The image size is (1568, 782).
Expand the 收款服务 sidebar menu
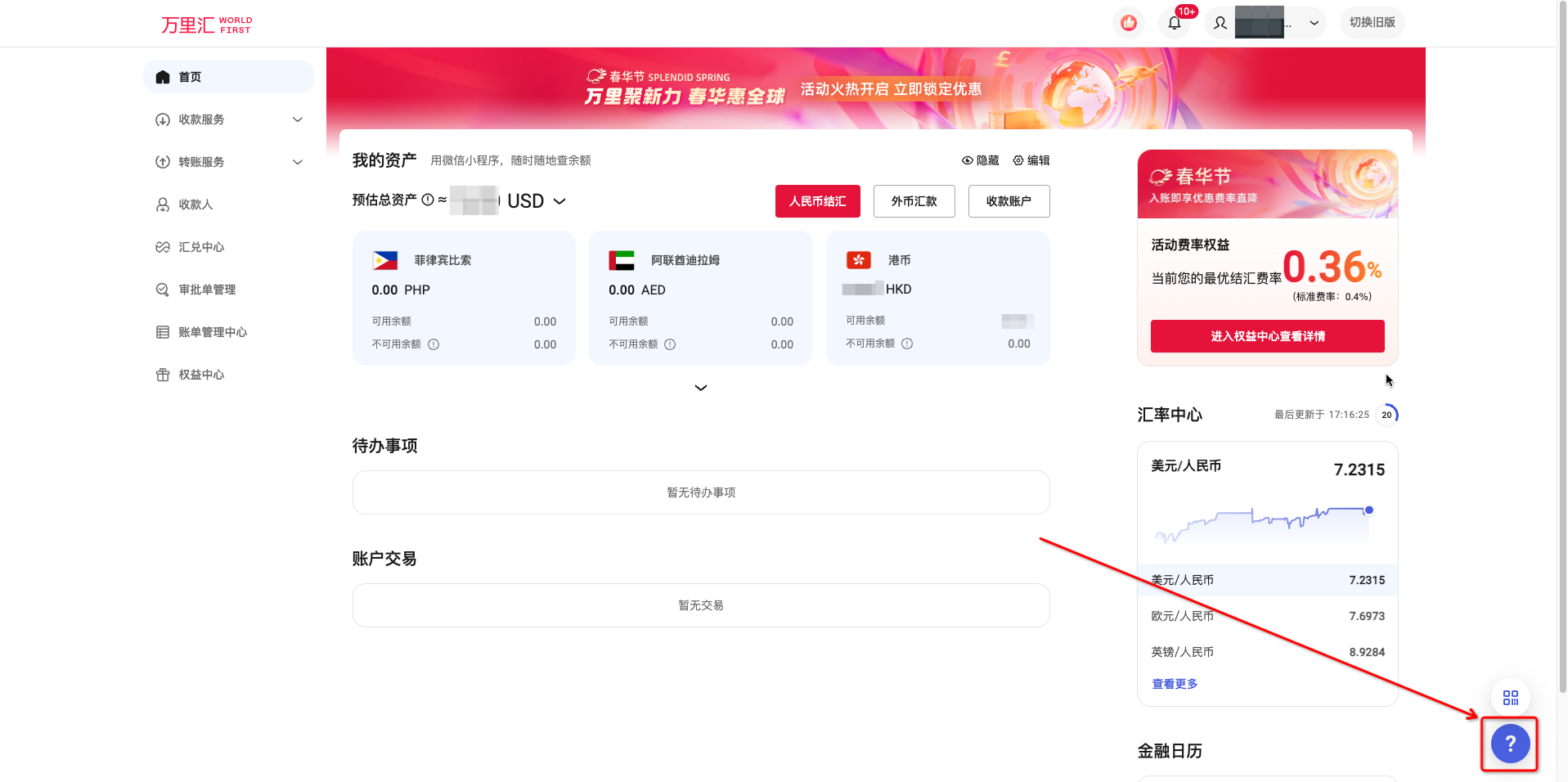[x=228, y=119]
